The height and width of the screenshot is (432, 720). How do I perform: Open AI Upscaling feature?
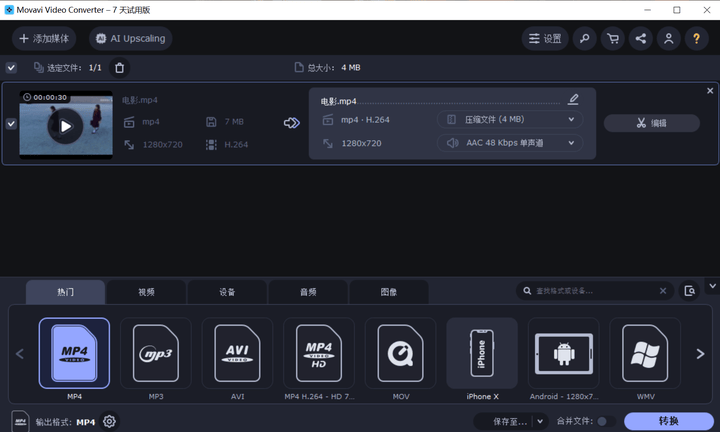point(130,39)
